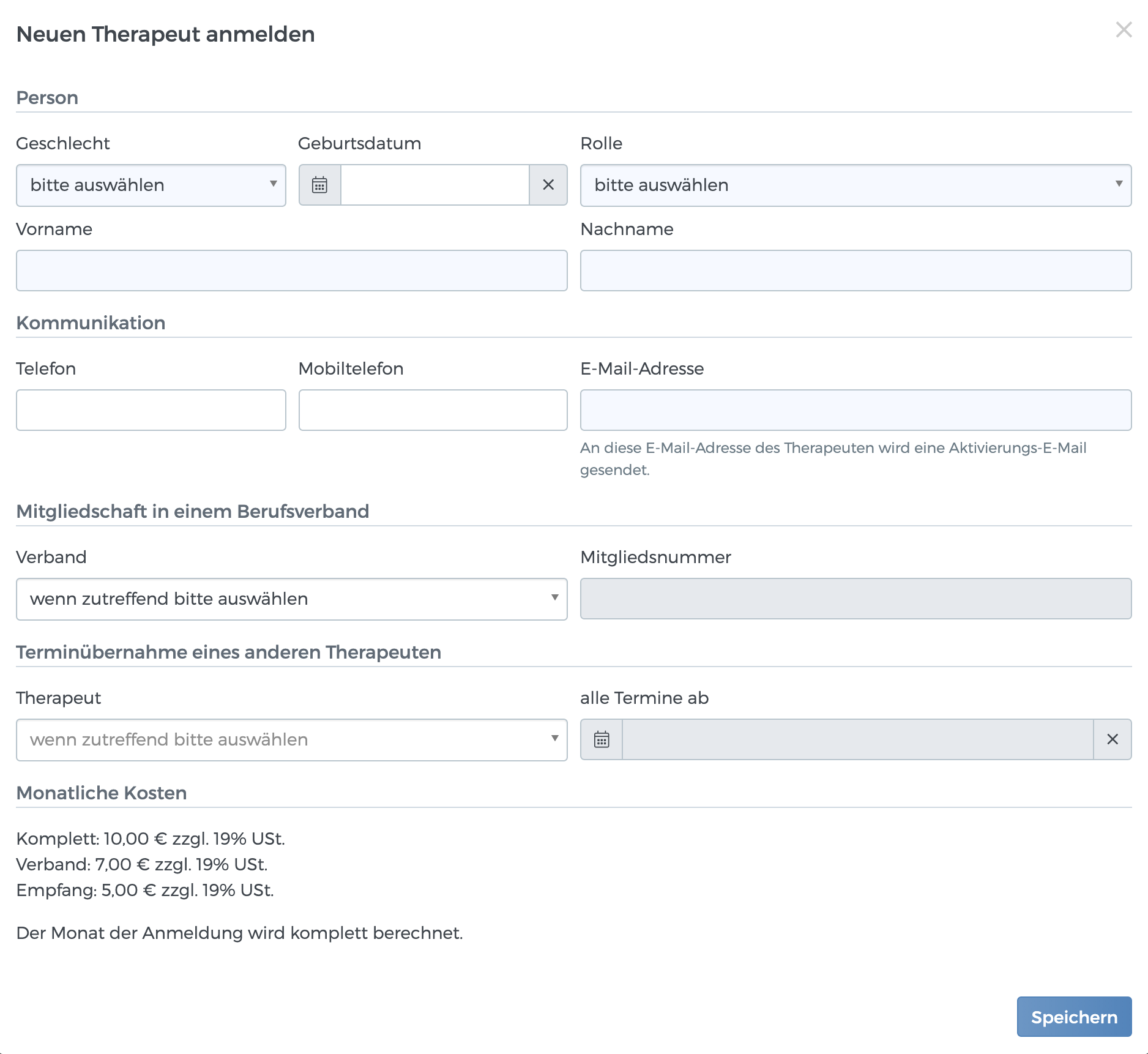The width and height of the screenshot is (1148, 1054).
Task: Clear the Geburtsdatum field with the X icon
Action: [x=548, y=185]
